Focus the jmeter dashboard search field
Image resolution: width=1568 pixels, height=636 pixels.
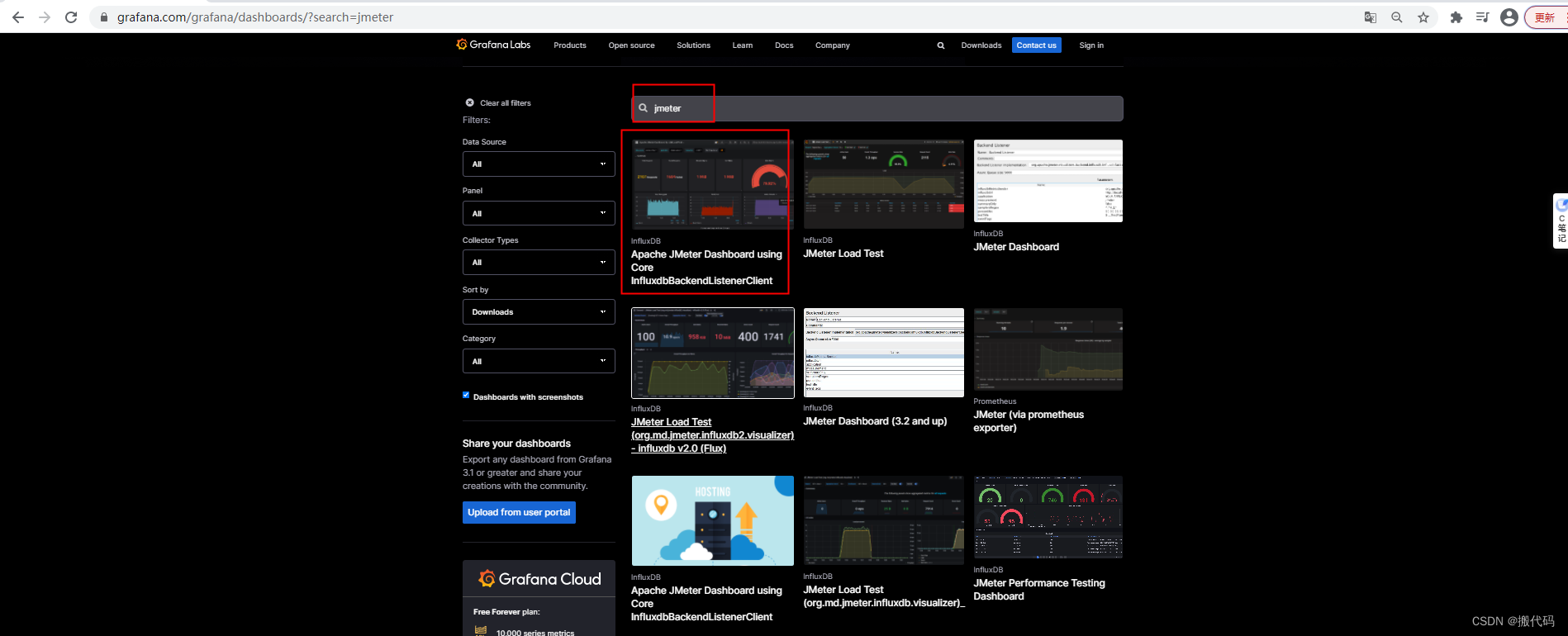point(877,108)
